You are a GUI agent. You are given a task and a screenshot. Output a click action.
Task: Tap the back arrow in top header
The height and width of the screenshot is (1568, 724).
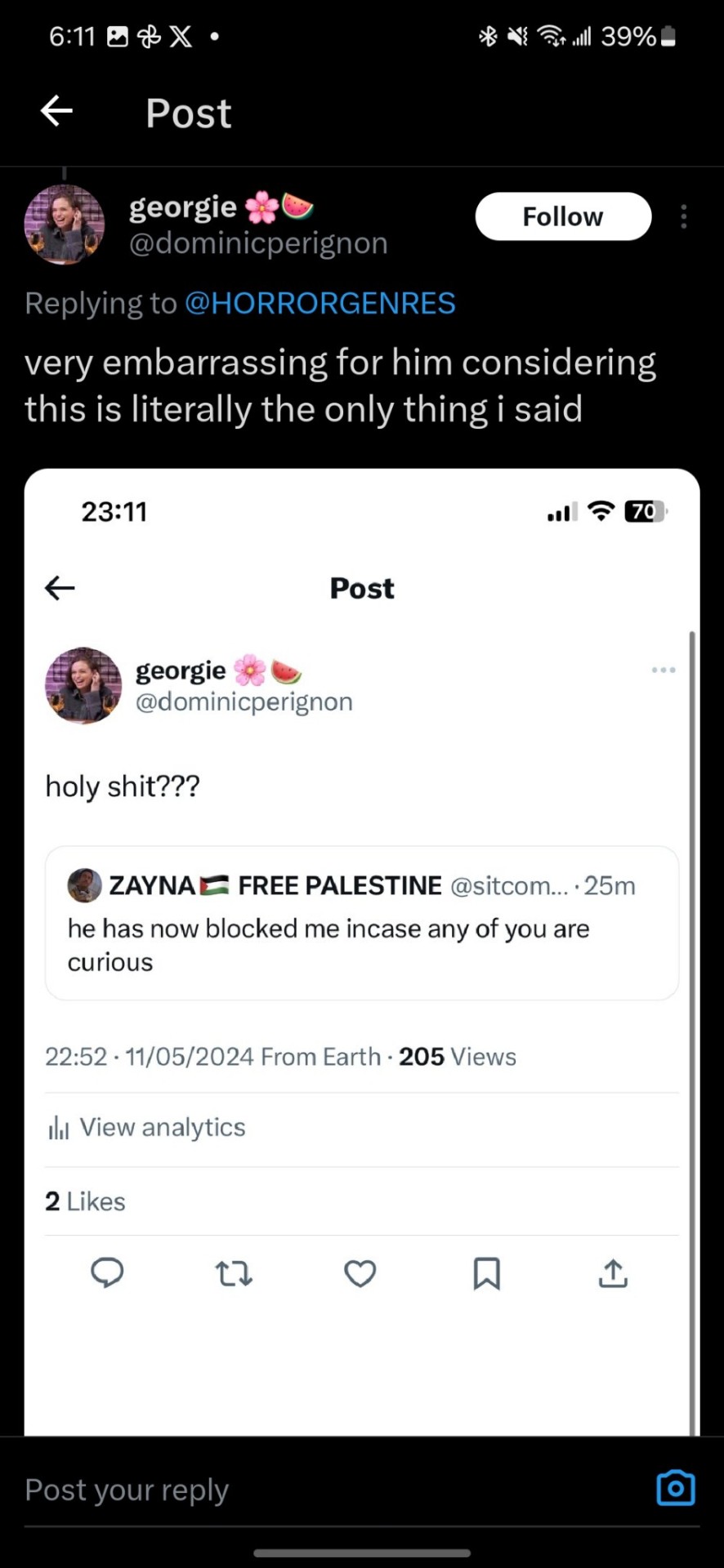[x=57, y=111]
